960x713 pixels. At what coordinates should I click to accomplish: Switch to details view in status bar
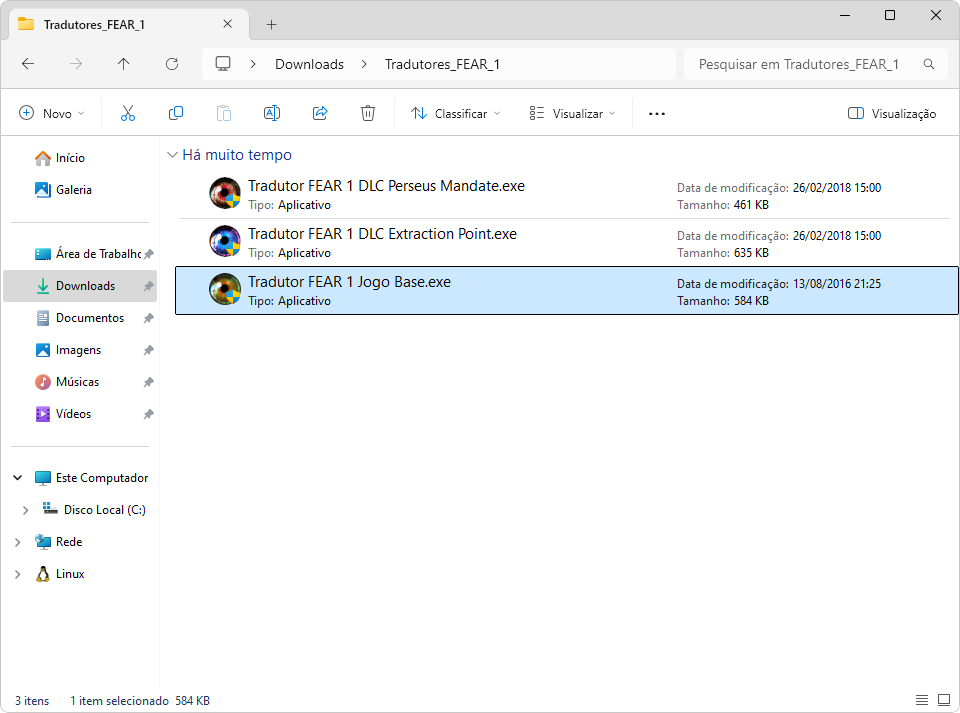[x=921, y=700]
